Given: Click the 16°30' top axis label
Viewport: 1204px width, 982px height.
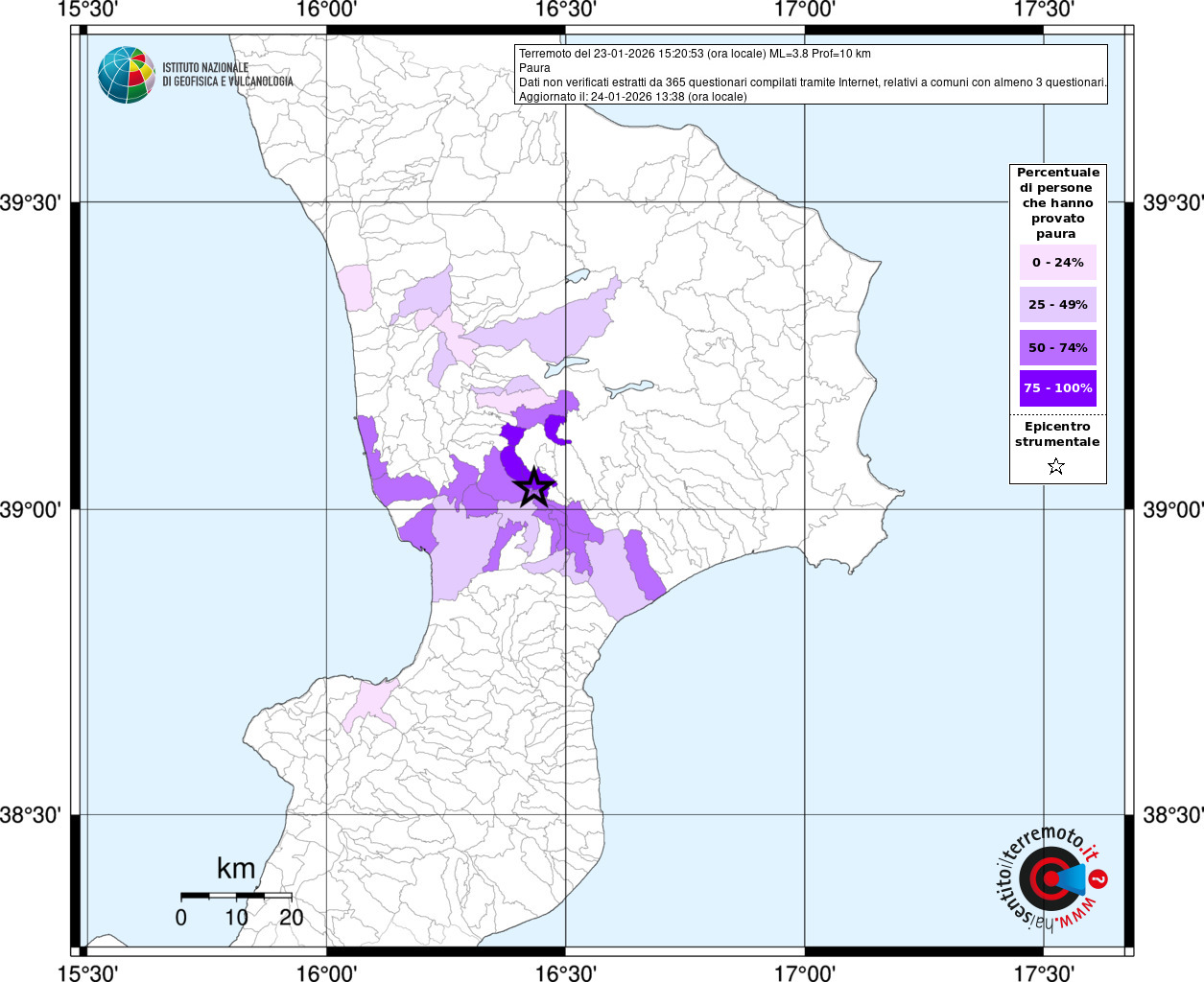Looking at the screenshot, I should [565, 10].
